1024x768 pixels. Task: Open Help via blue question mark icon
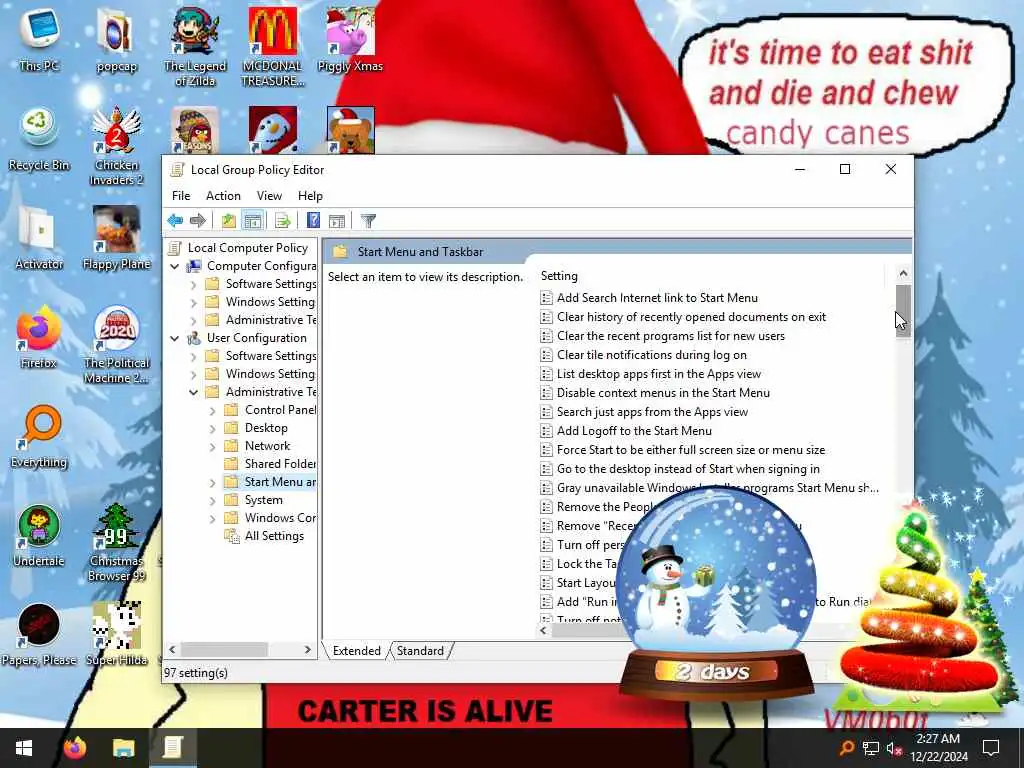[x=313, y=221]
